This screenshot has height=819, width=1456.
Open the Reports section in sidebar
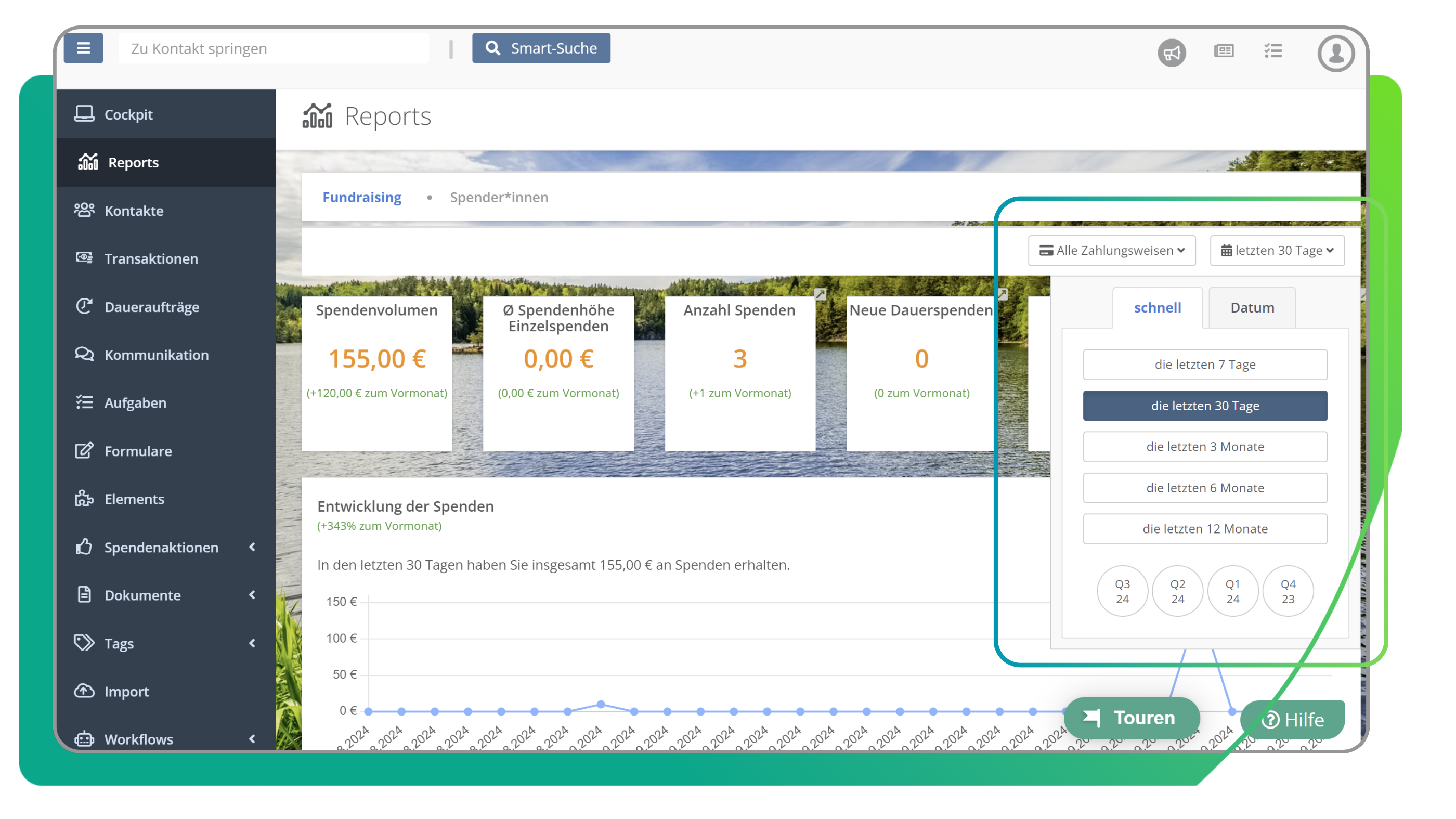pos(134,162)
